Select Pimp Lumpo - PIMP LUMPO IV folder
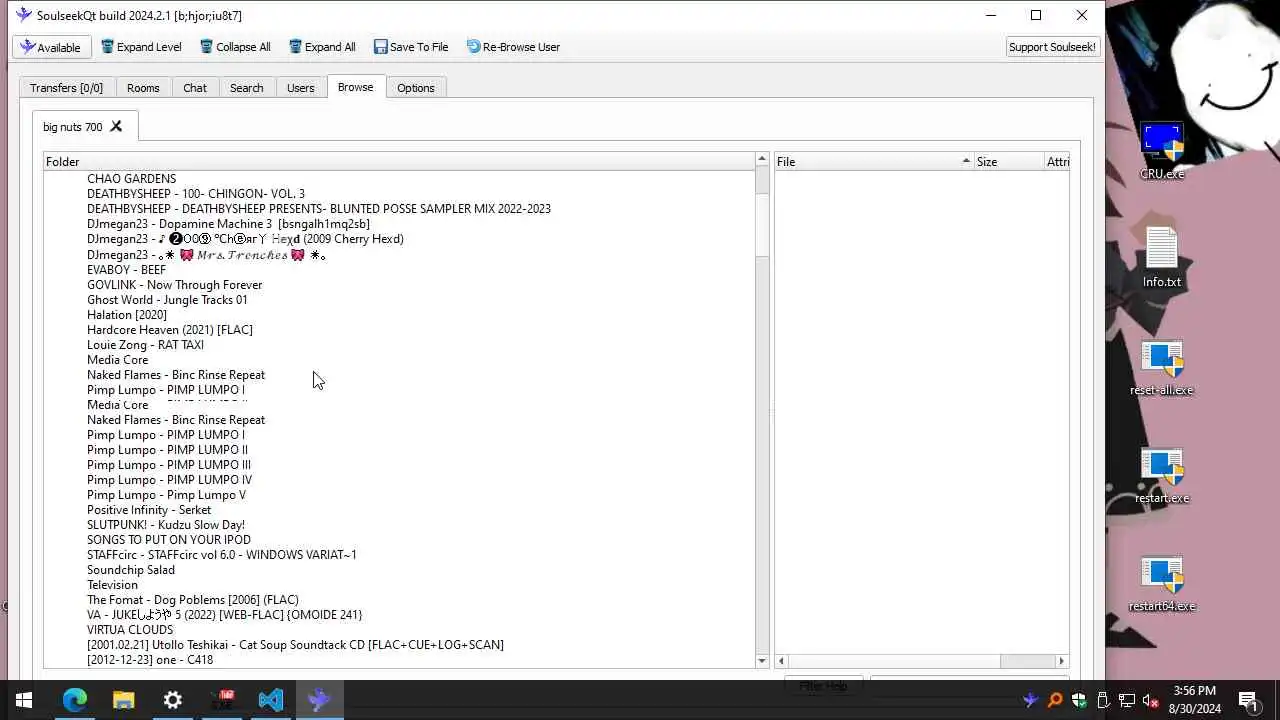This screenshot has height=720, width=1280. click(169, 479)
